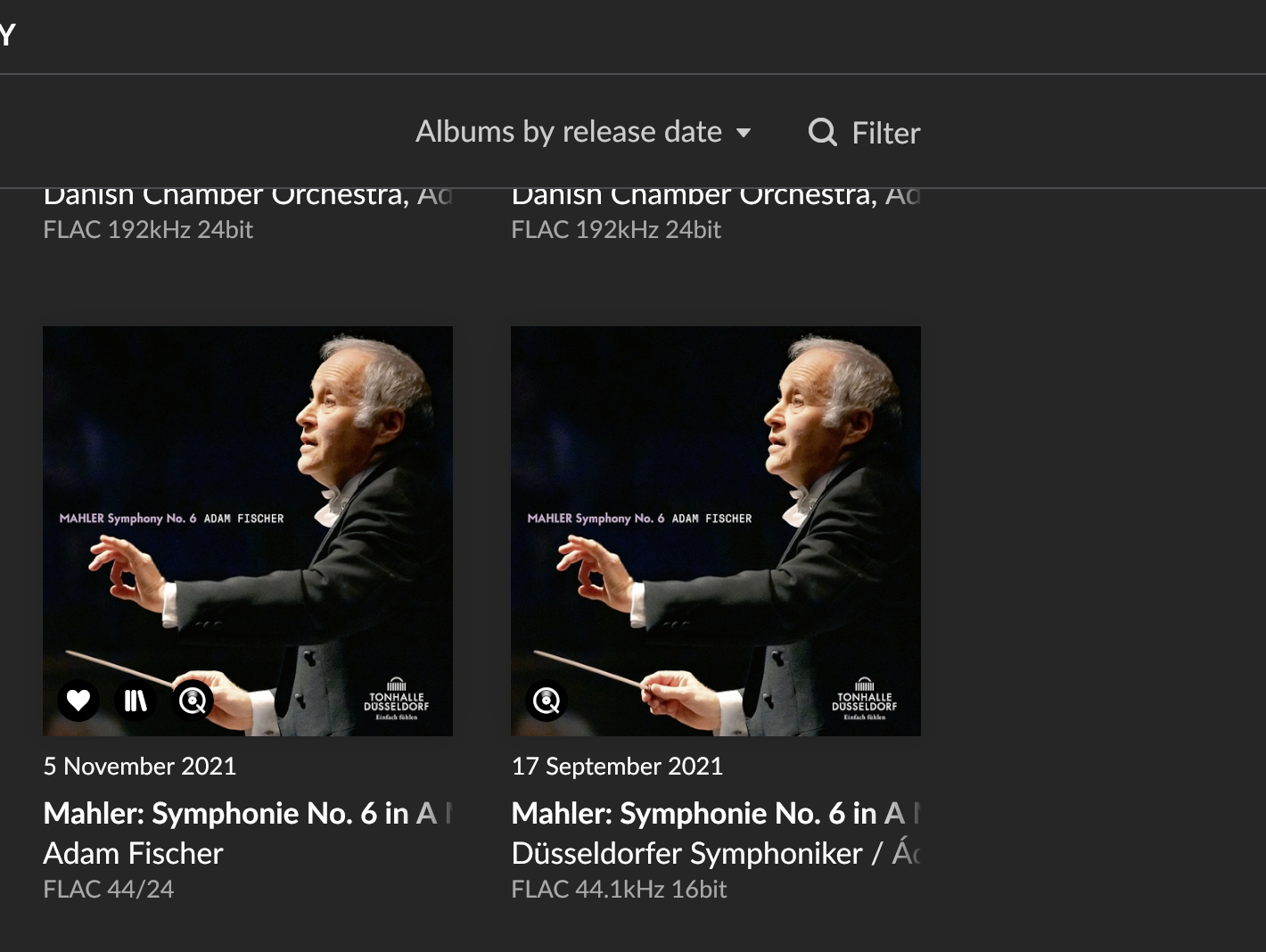1266x952 pixels.
Task: Open the Düsseldorfer Symphoniker artist link
Action: pos(687,853)
